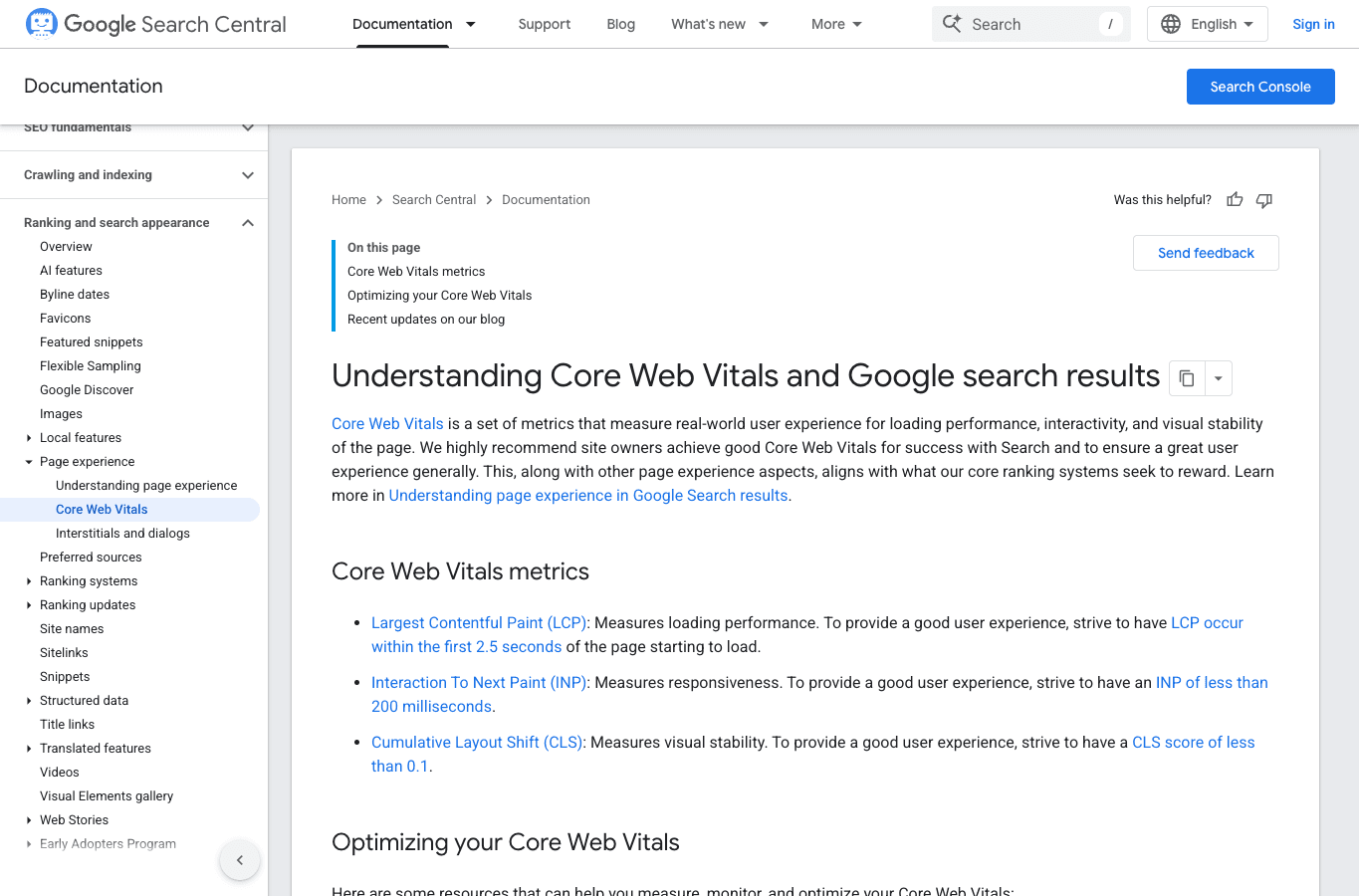This screenshot has height=896, width=1359.
Task: Collapse the Page experience tree item
Action: pyautogui.click(x=29, y=462)
